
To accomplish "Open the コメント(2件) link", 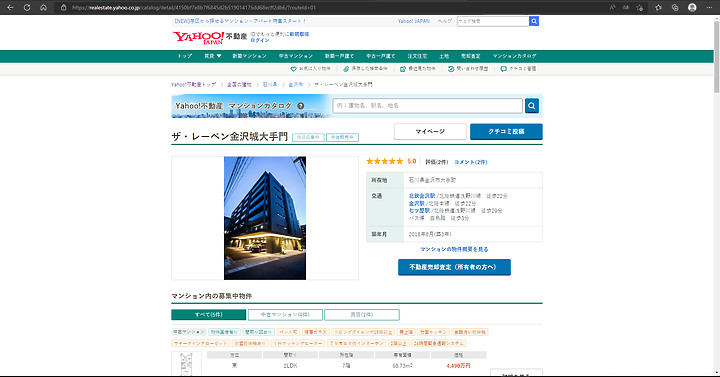I will click(x=471, y=162).
